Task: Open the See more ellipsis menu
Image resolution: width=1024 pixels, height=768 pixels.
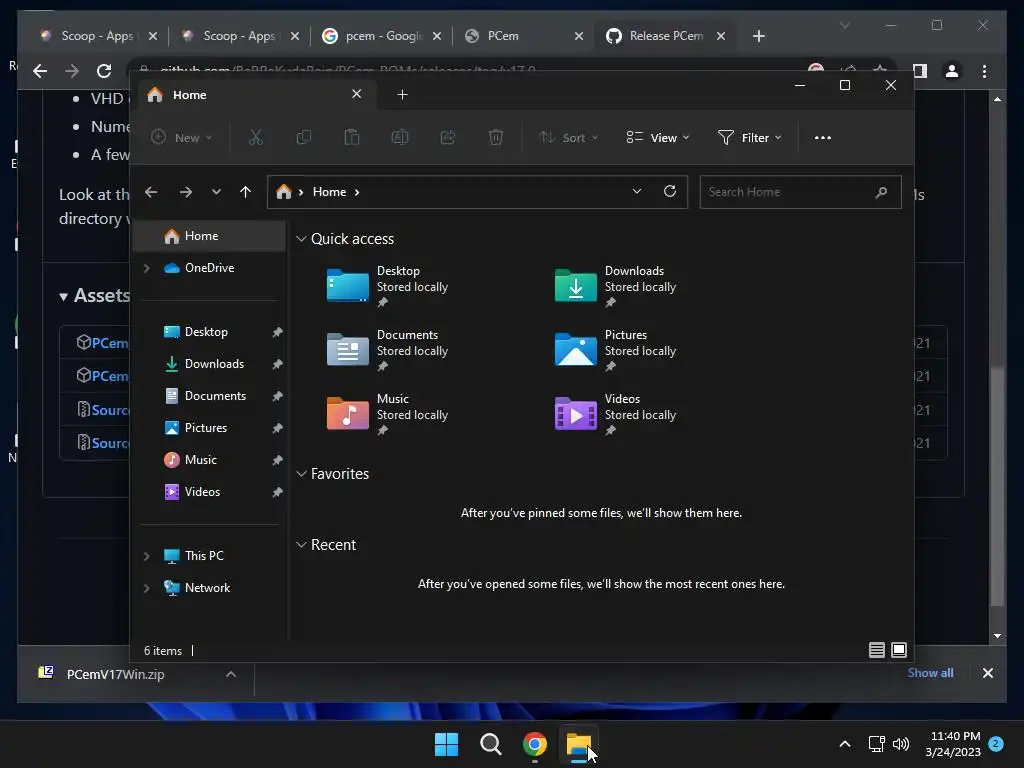Action: click(823, 138)
